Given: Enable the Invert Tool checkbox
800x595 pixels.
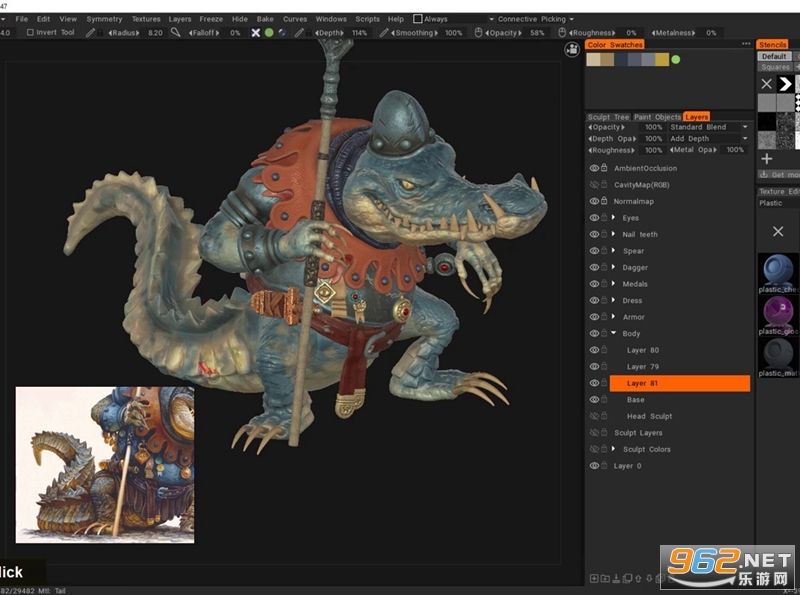Looking at the screenshot, I should click(x=30, y=33).
